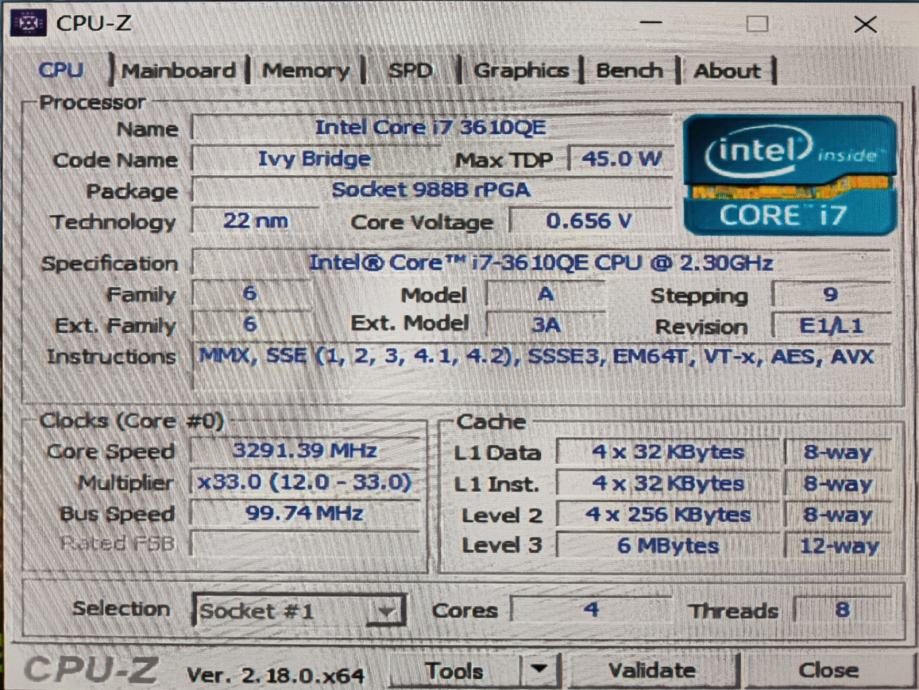
Task: Click the Intel Core i7 logo badge
Action: click(789, 175)
